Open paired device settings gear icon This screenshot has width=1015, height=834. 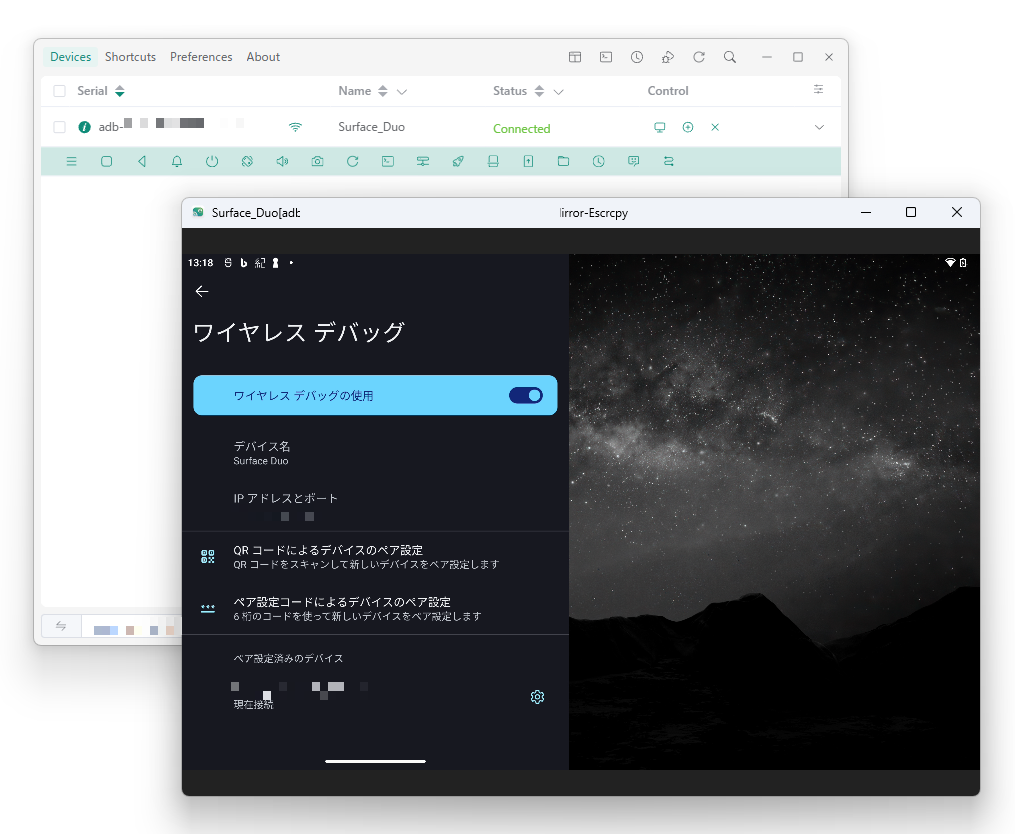(x=537, y=697)
